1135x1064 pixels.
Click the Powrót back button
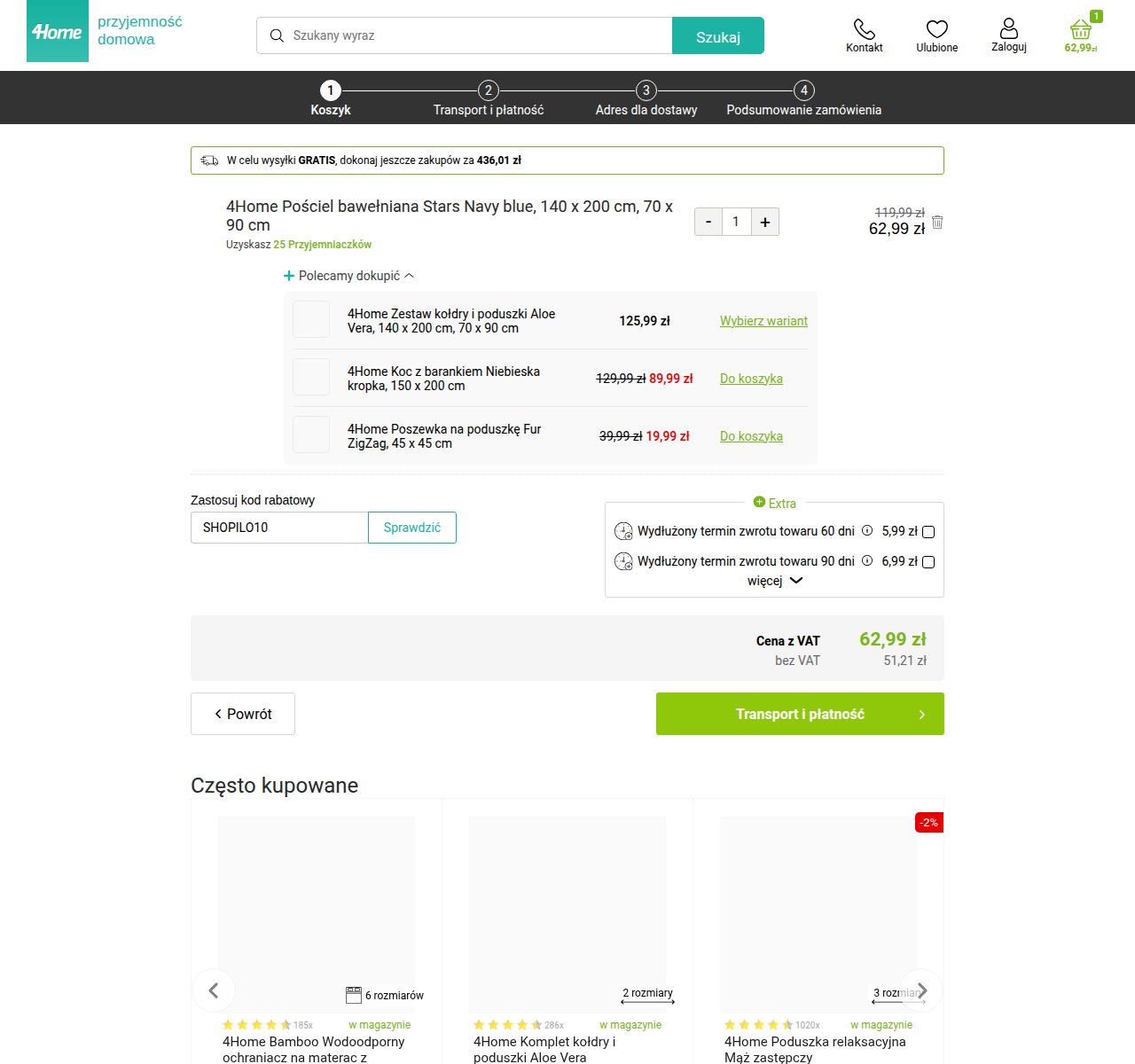point(243,714)
